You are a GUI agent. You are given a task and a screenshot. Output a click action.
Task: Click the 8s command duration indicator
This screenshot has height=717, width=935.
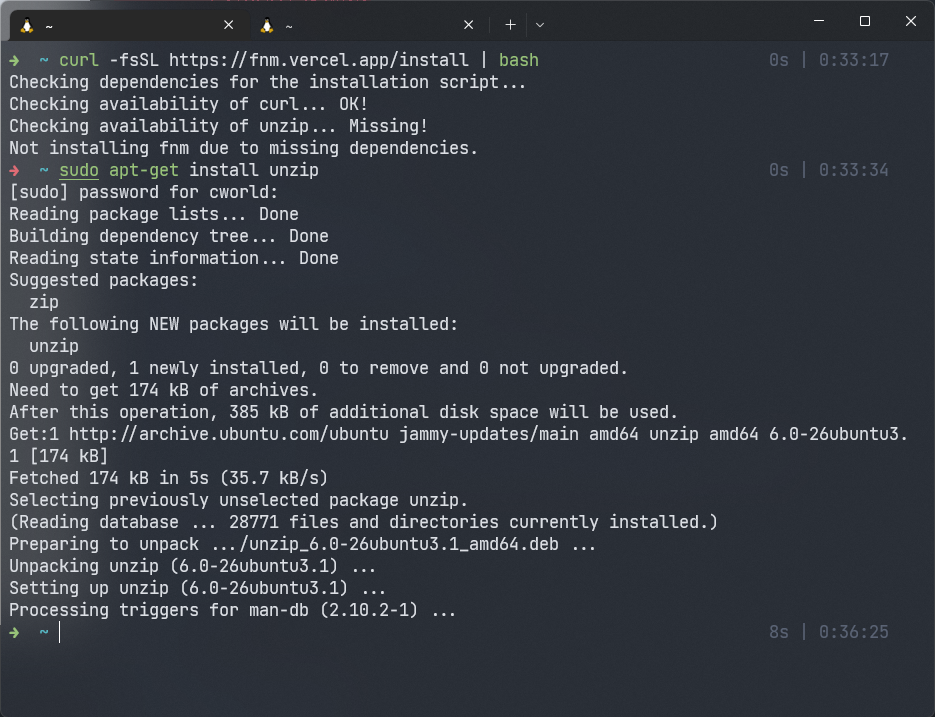tap(777, 632)
